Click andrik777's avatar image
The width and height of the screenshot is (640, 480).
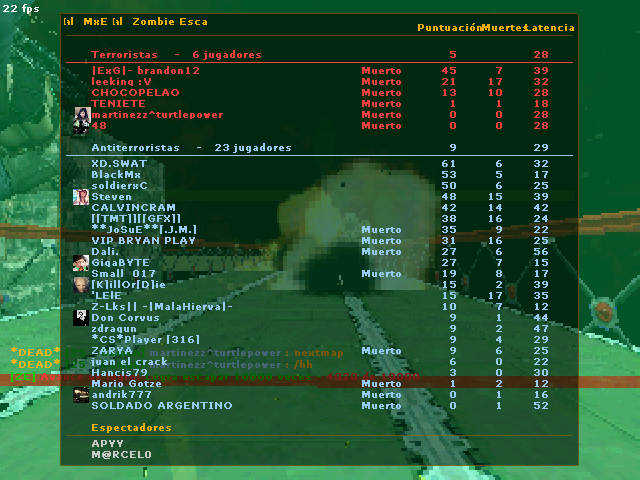[x=81, y=395]
